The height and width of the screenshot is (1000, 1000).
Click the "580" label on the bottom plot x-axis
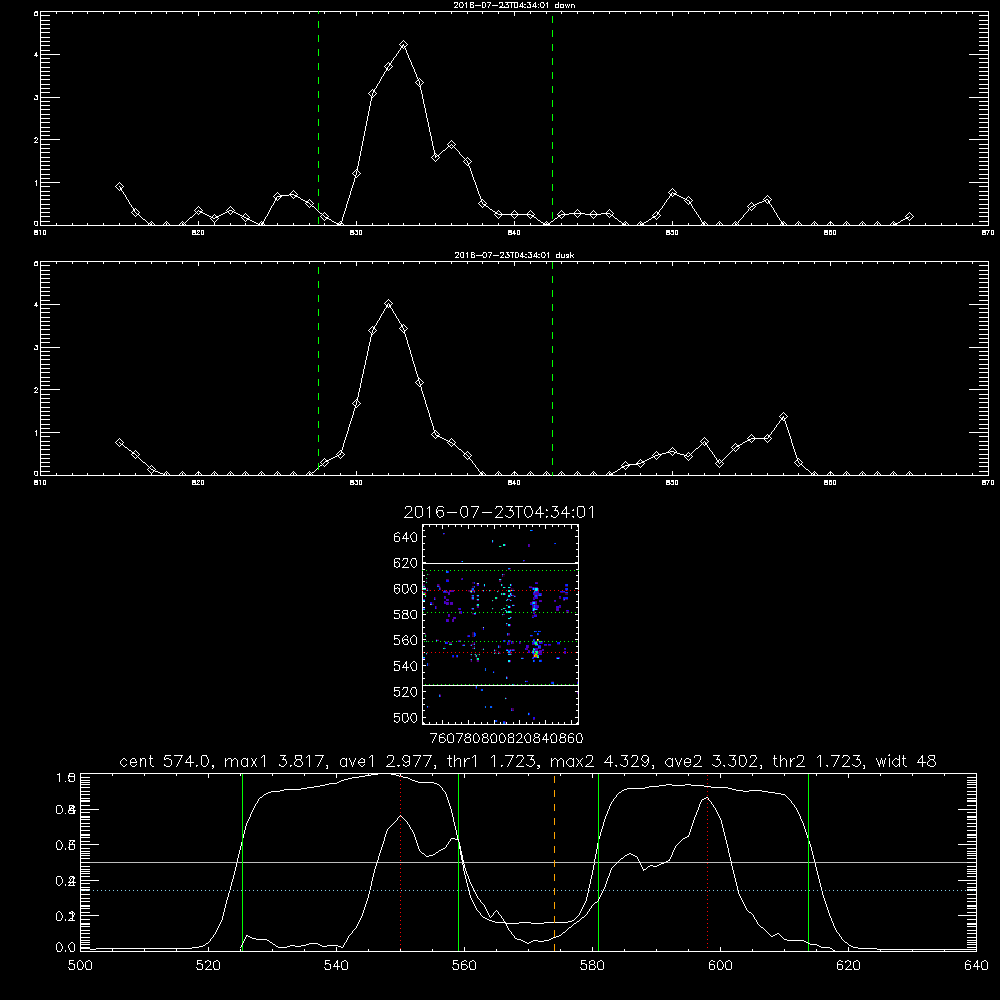click(592, 966)
